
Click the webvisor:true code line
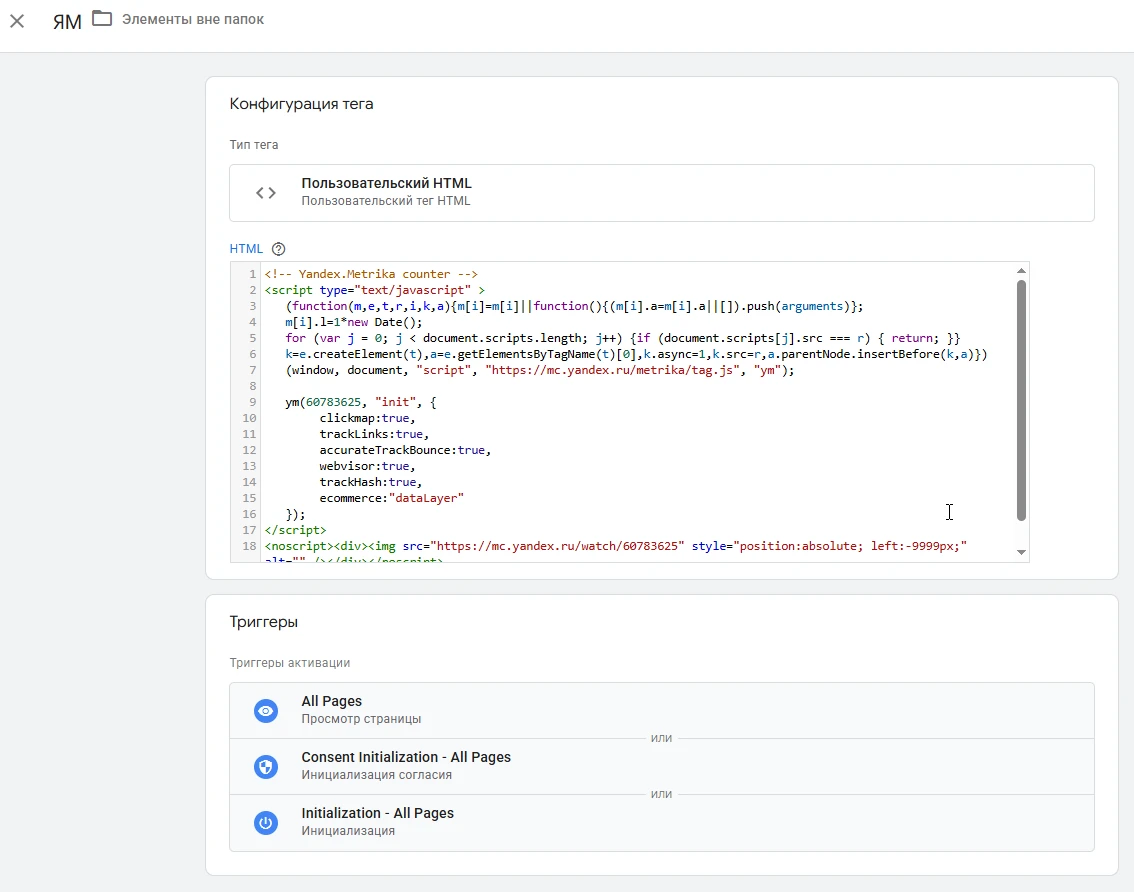tap(367, 466)
